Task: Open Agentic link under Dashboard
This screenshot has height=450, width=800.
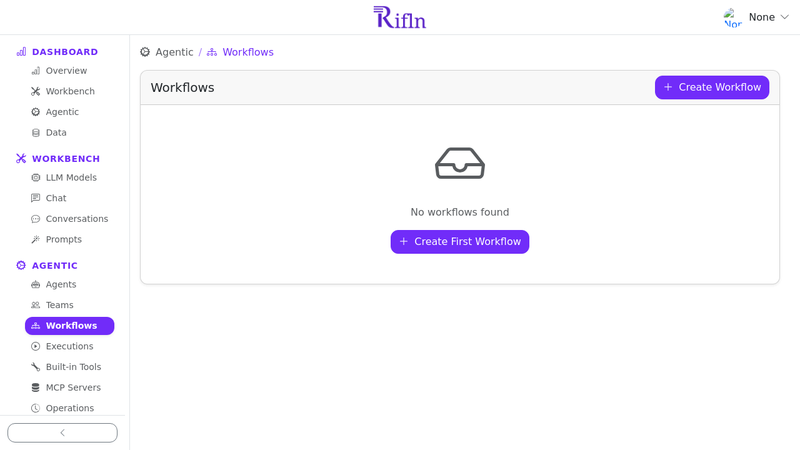Action: pos(62,112)
